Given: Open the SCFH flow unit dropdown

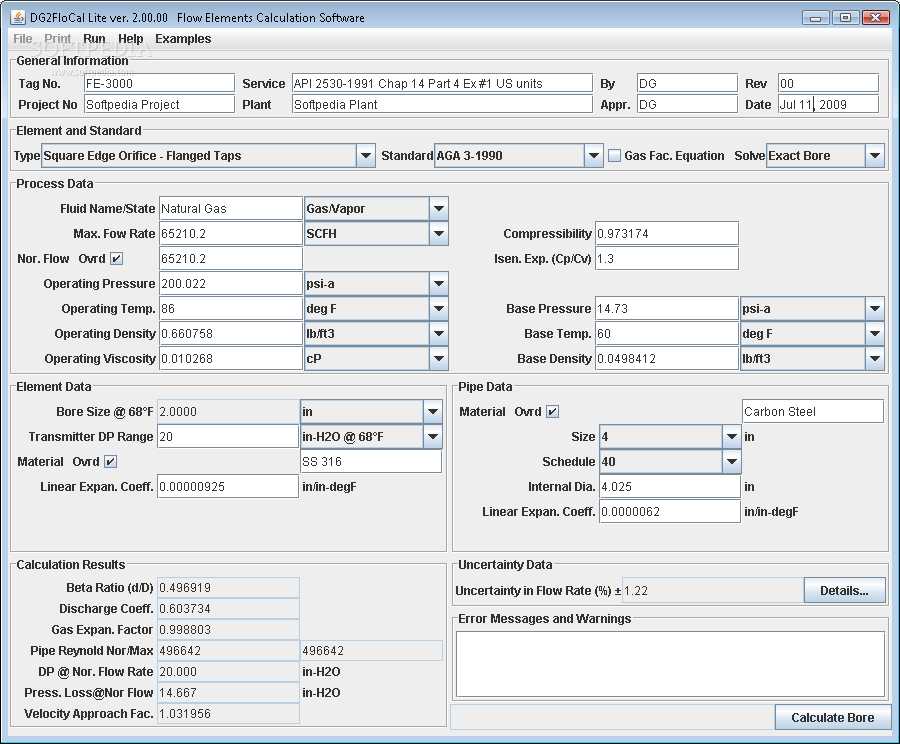Looking at the screenshot, I should point(439,234).
